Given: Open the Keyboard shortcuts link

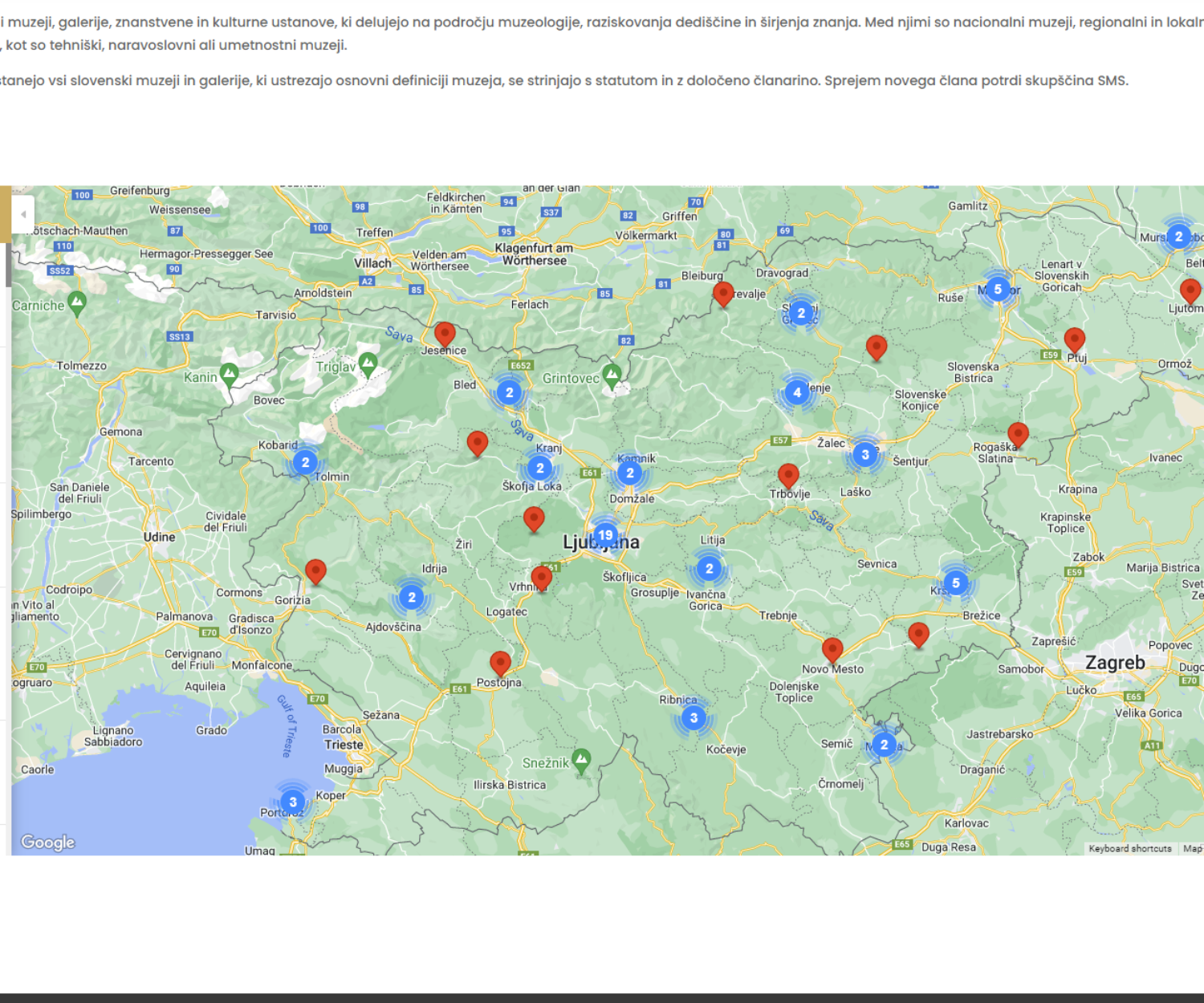Looking at the screenshot, I should coord(1129,848).
